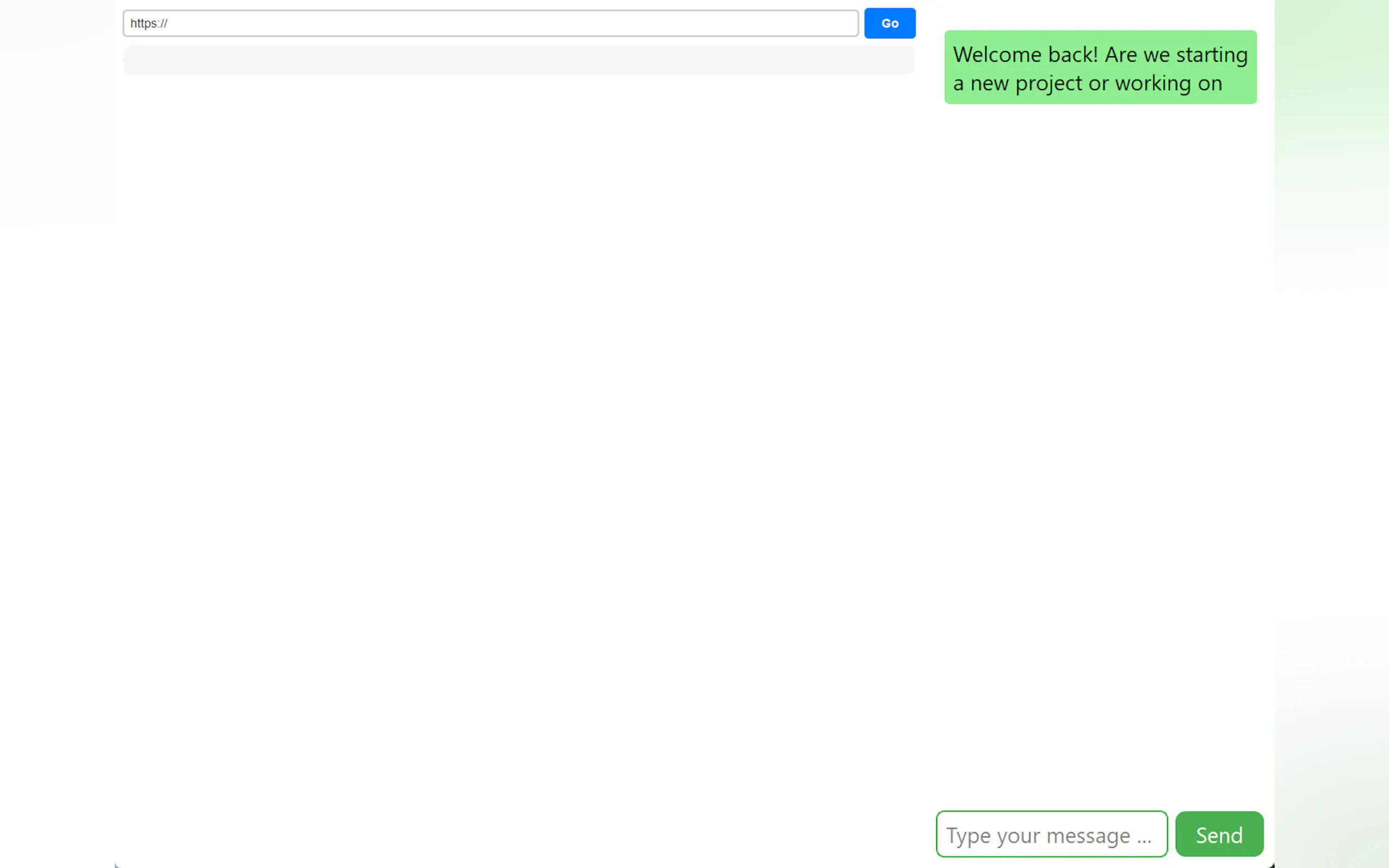Click the blank browser preview area
The image size is (1389, 868).
pyautogui.click(x=518, y=431)
